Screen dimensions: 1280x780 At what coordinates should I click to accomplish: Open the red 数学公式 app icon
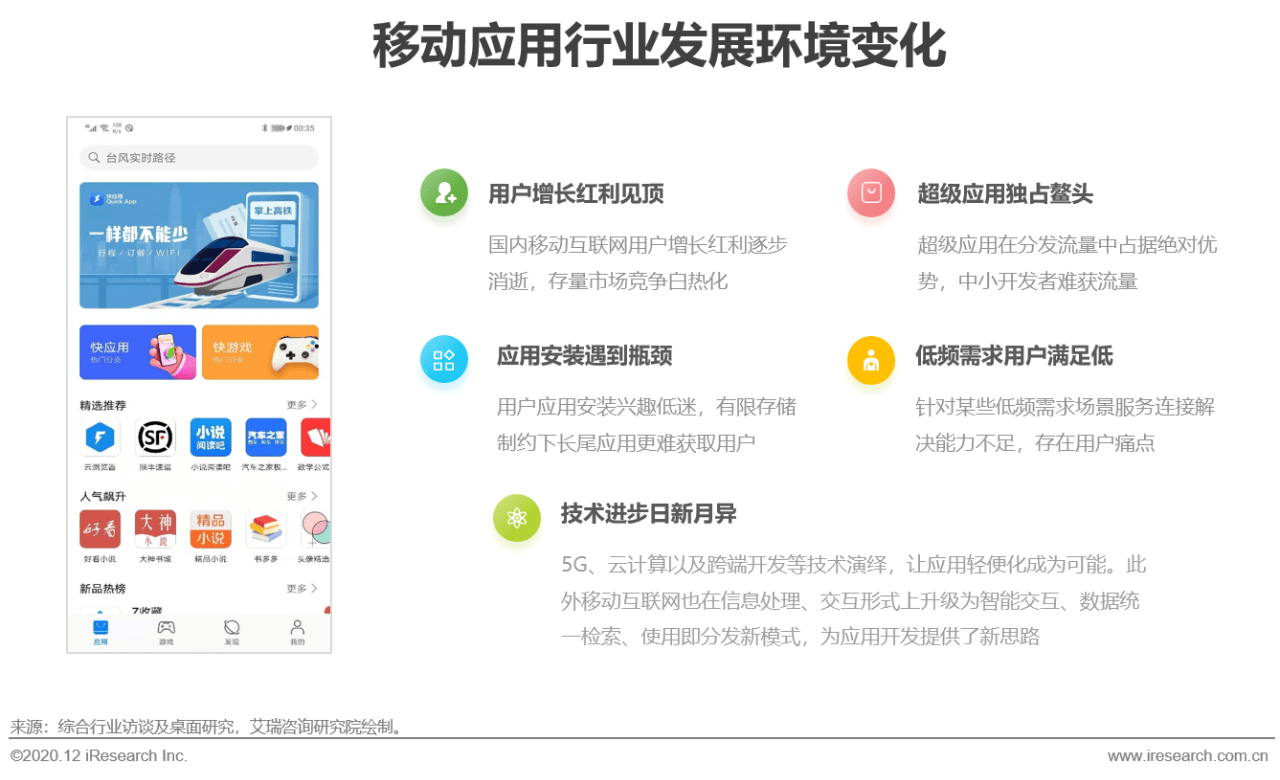(316, 438)
